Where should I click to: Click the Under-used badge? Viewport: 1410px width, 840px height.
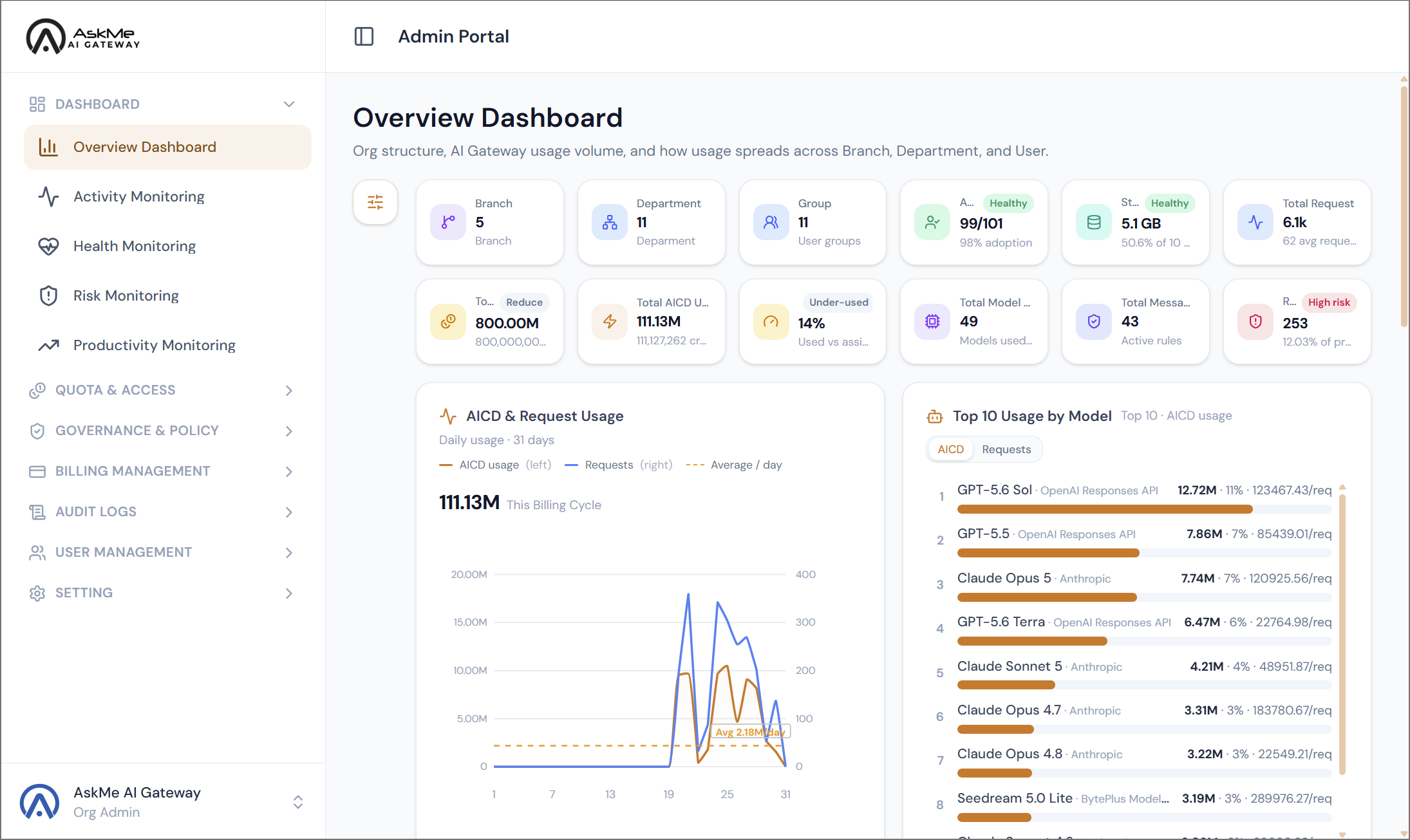point(838,303)
